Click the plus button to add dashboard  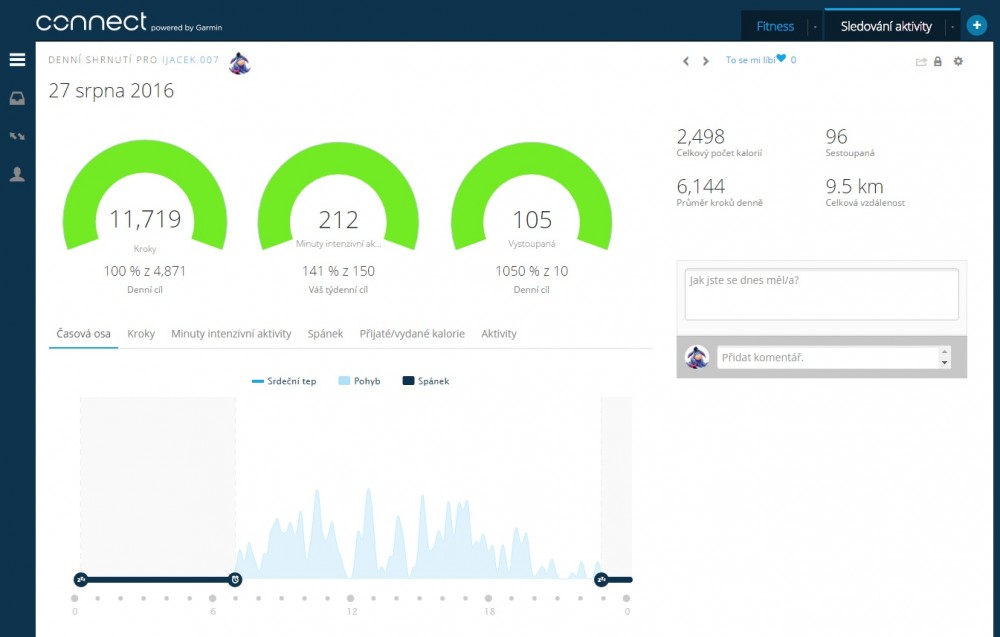pos(977,26)
